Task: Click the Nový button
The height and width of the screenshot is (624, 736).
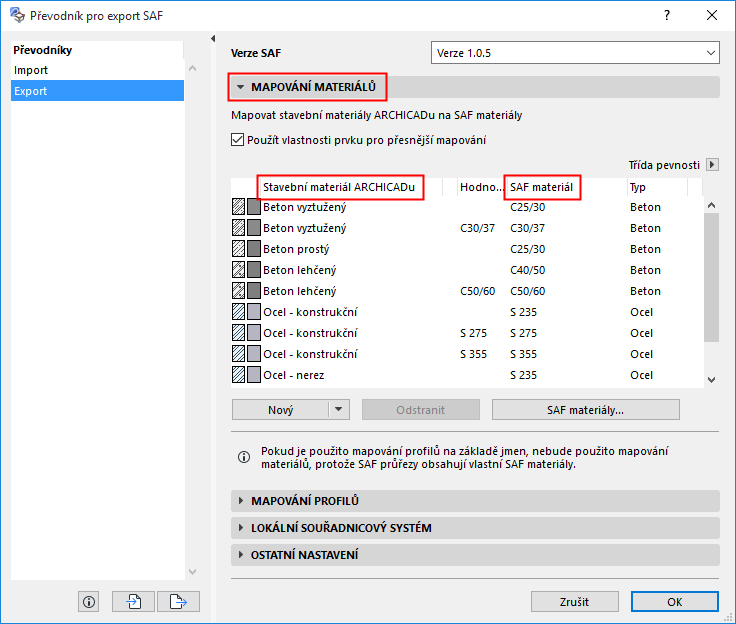Action: click(x=280, y=409)
